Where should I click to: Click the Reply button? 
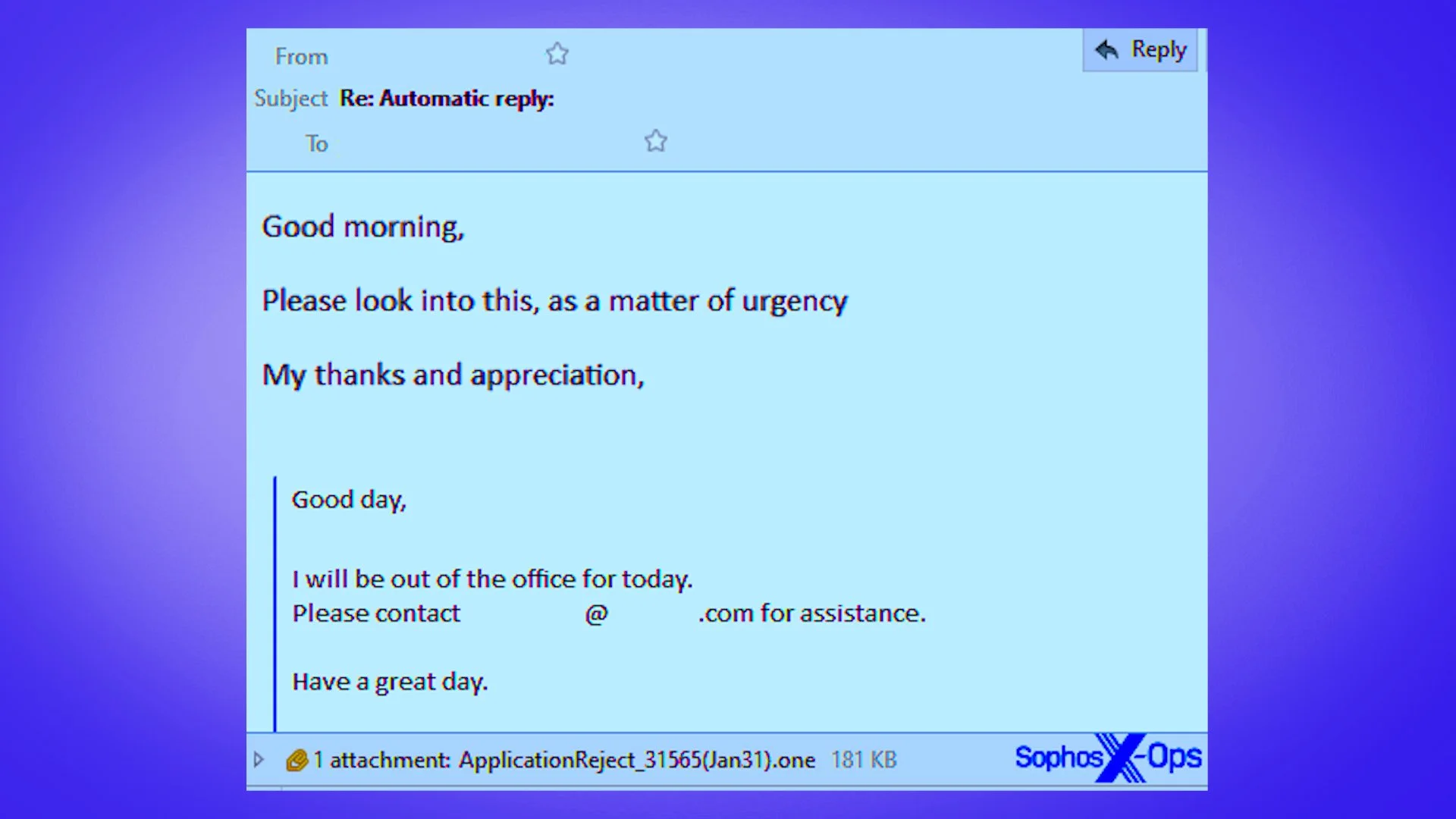[1141, 50]
